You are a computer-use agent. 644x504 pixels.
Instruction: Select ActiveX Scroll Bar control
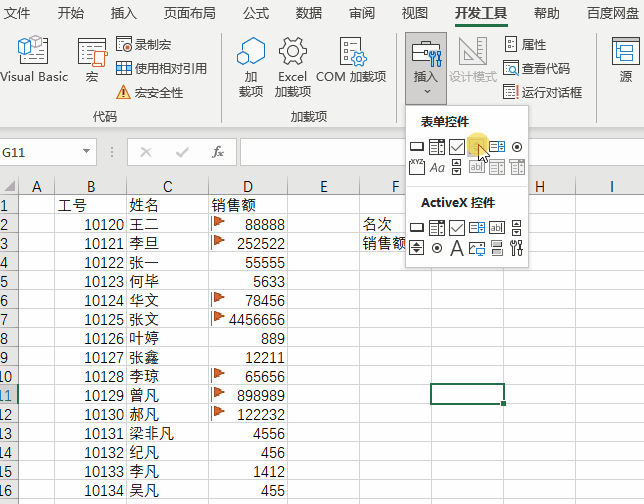pyautogui.click(x=517, y=227)
